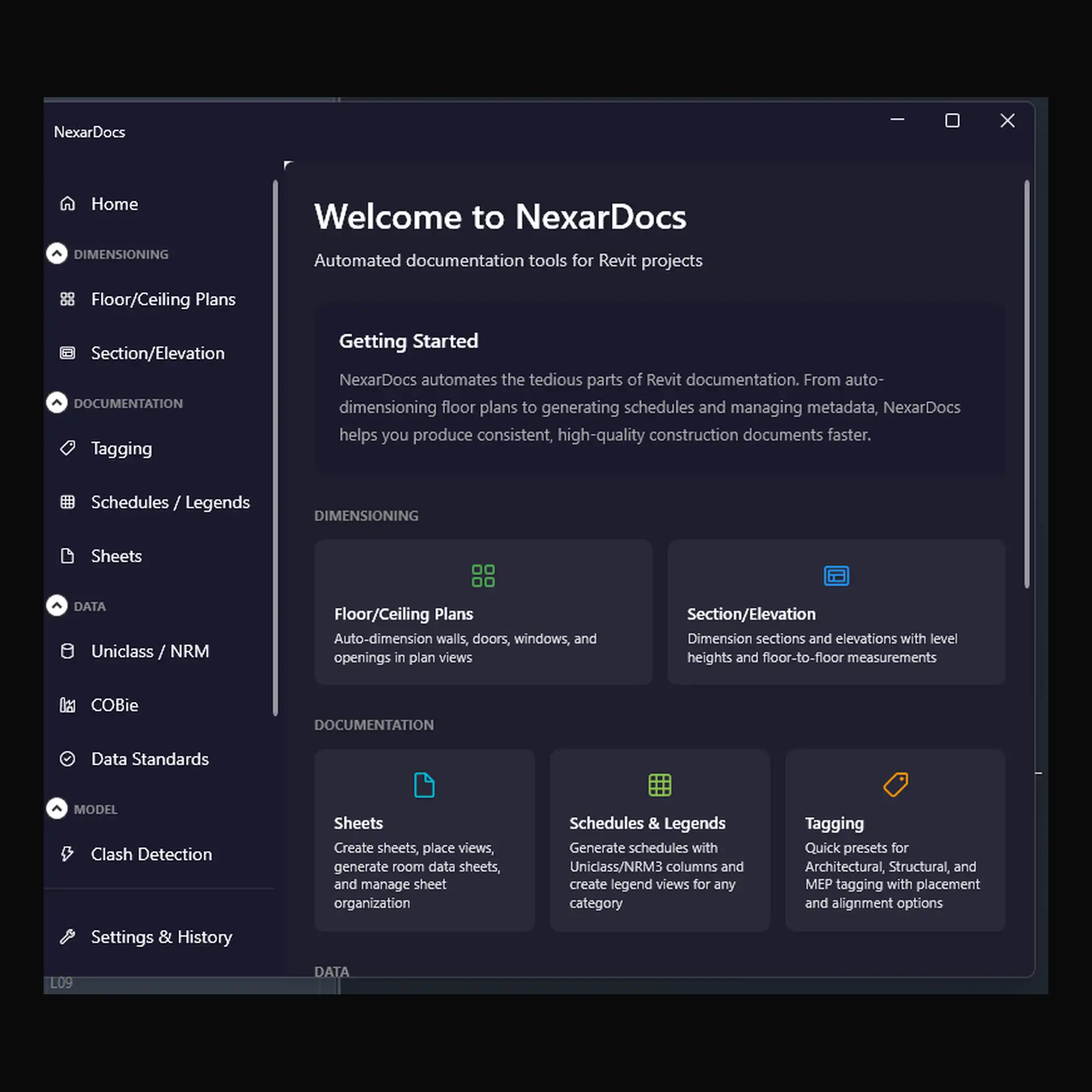Click green grid icon on Floor/Ceiling Plans card
This screenshot has height=1092, width=1092.
pyautogui.click(x=483, y=576)
